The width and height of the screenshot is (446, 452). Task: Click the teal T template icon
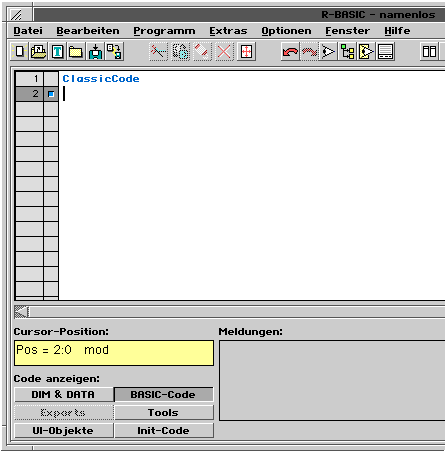tap(57, 52)
